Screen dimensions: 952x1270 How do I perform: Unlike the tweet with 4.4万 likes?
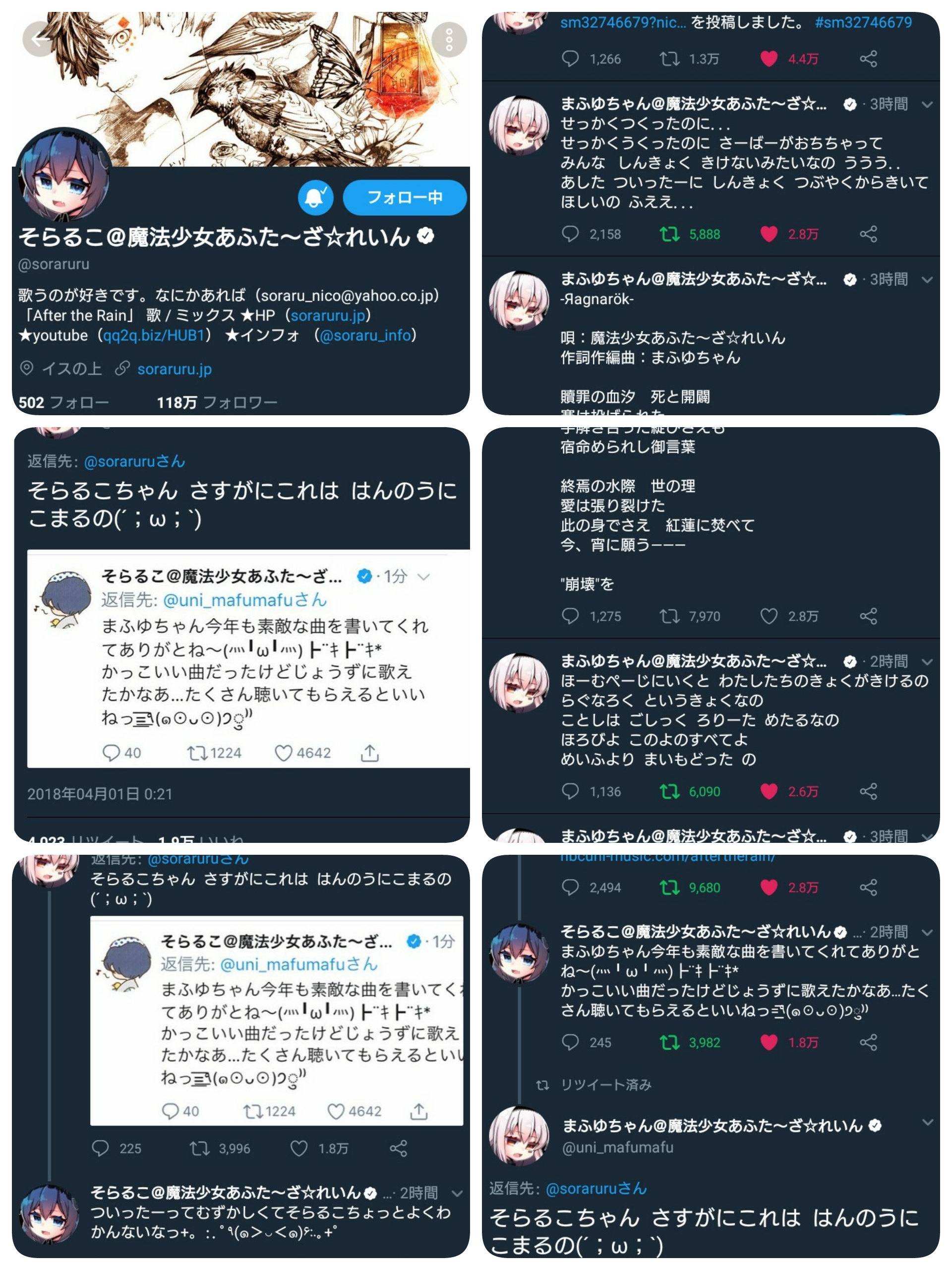point(769,59)
